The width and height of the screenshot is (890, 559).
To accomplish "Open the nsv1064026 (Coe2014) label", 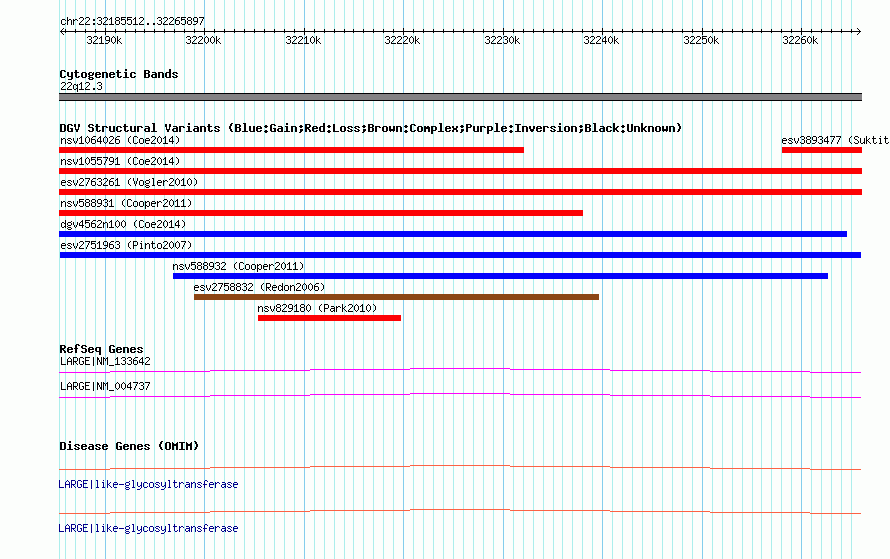I will pyautogui.click(x=120, y=140).
